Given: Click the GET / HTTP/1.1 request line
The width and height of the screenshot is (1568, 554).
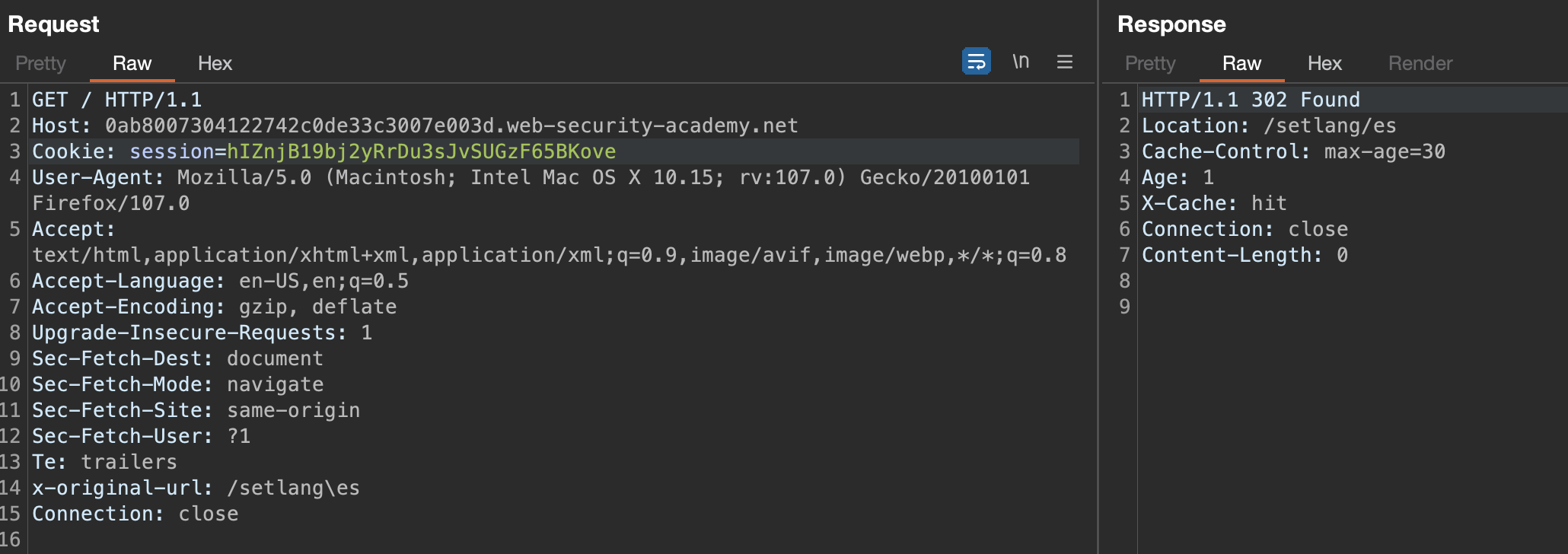Looking at the screenshot, I should point(116,100).
